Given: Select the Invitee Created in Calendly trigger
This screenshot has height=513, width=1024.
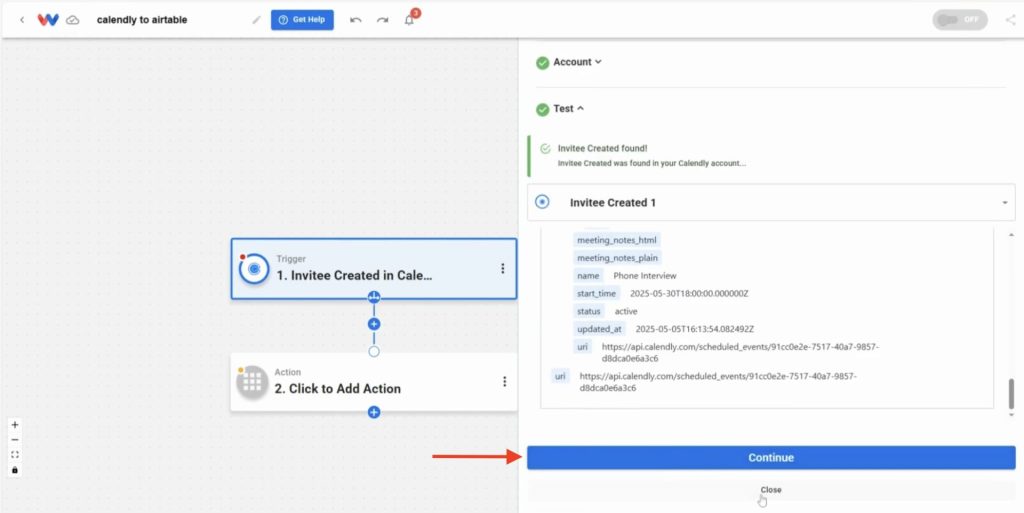Looking at the screenshot, I should pos(374,268).
